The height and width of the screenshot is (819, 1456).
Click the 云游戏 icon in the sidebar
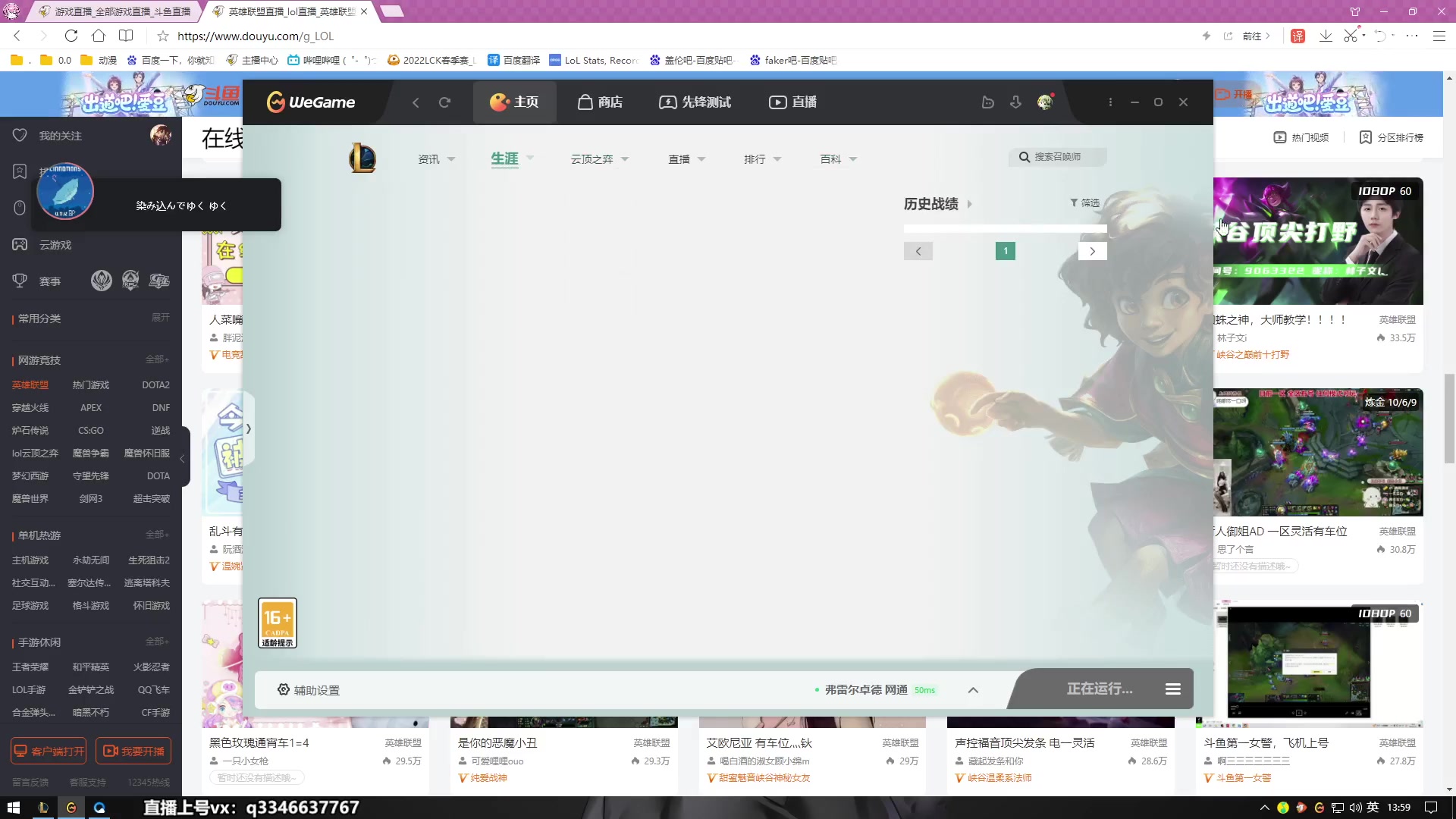[x=20, y=244]
